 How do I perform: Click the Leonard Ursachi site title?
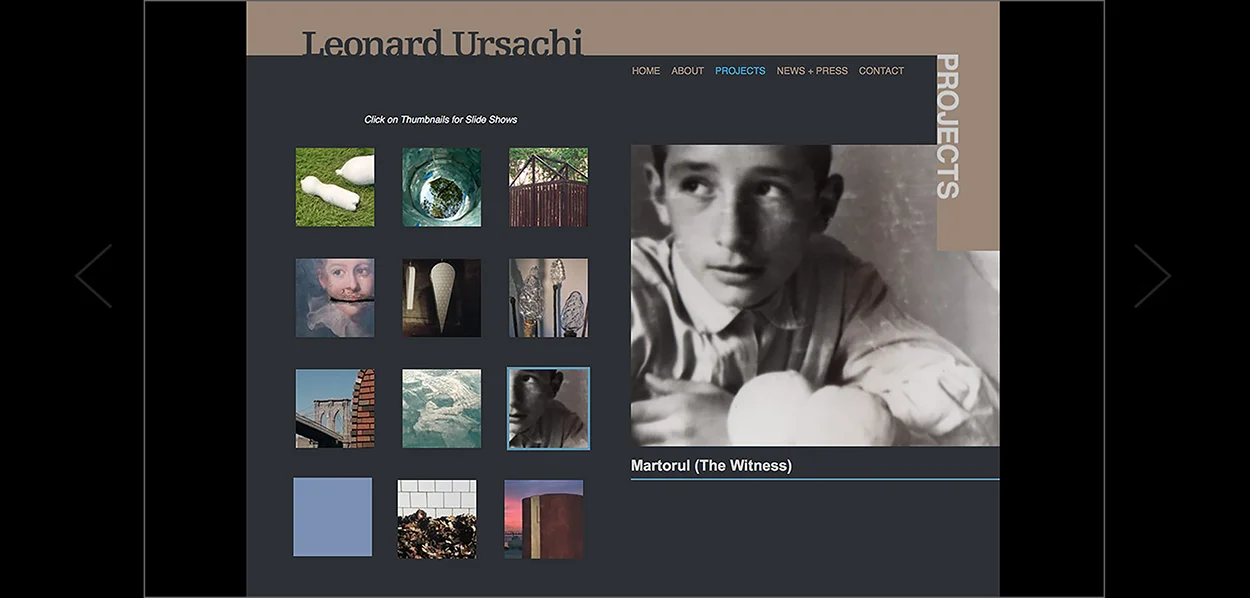pyautogui.click(x=442, y=43)
